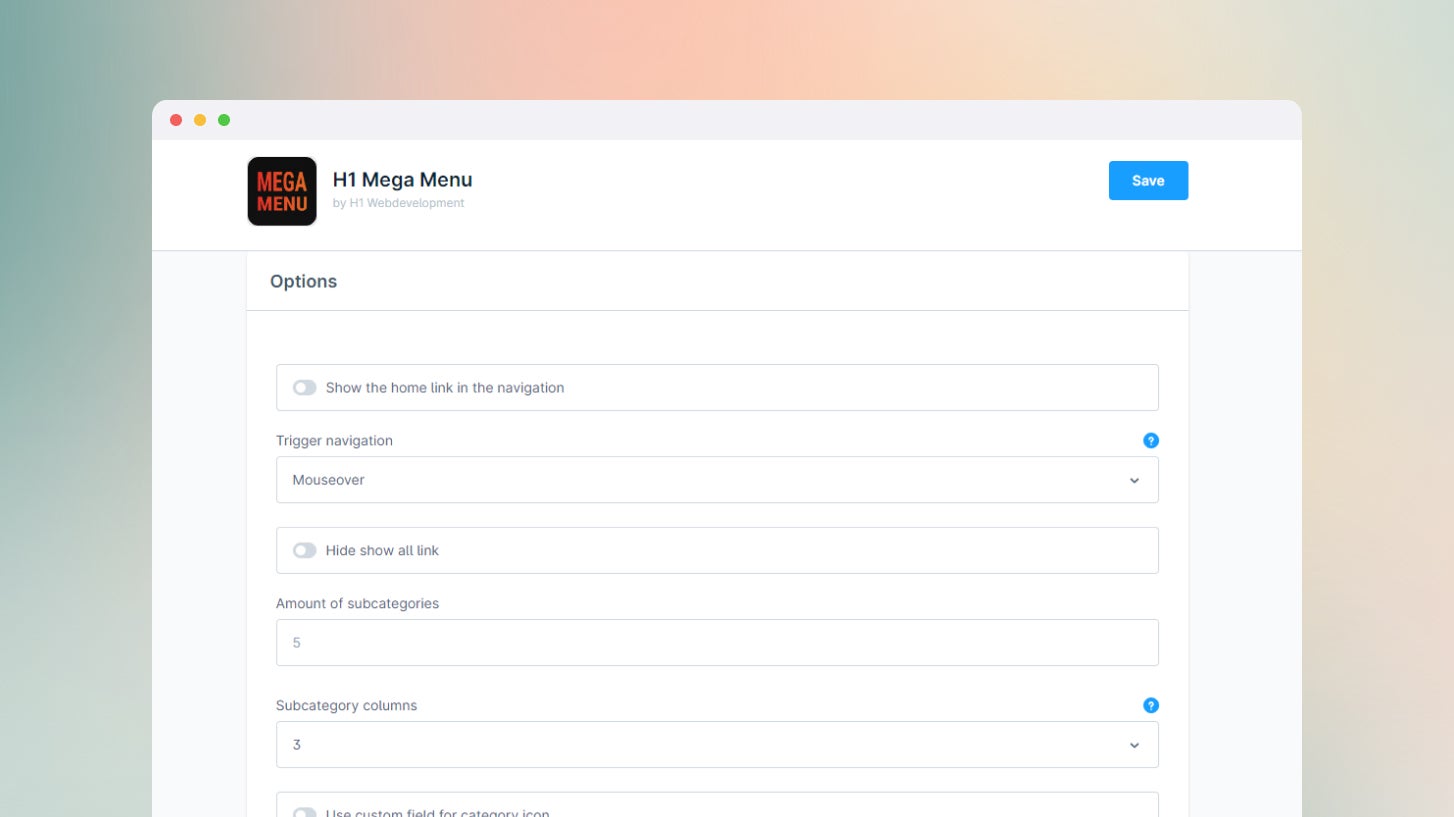Screen dimensions: 1454x817
Task: Toggle Hide show all link switch
Action: tap(304, 551)
